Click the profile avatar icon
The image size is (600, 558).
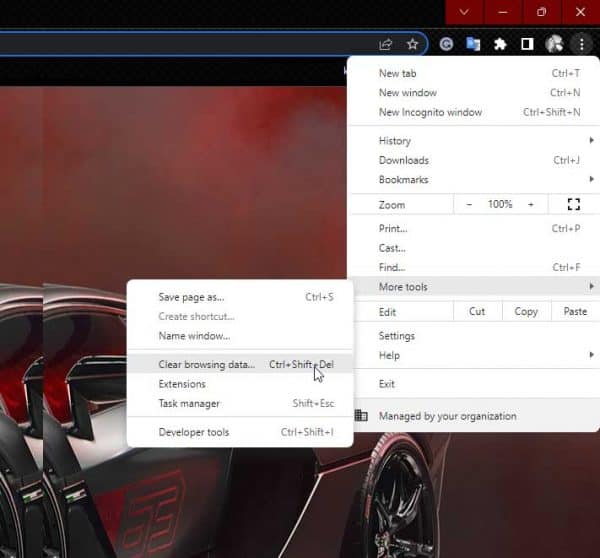(x=554, y=44)
